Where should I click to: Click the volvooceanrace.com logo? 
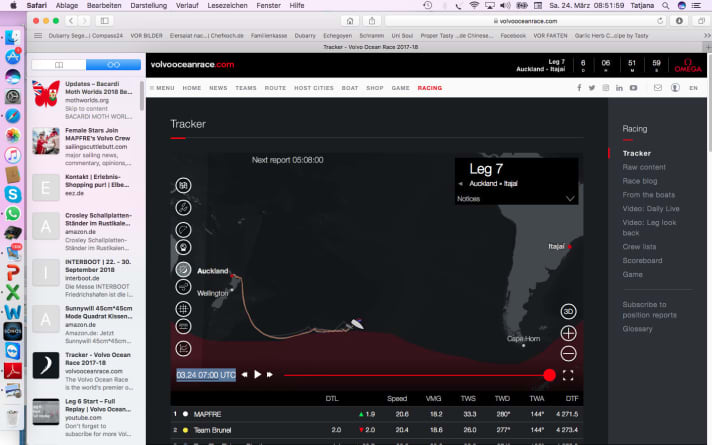tap(193, 64)
